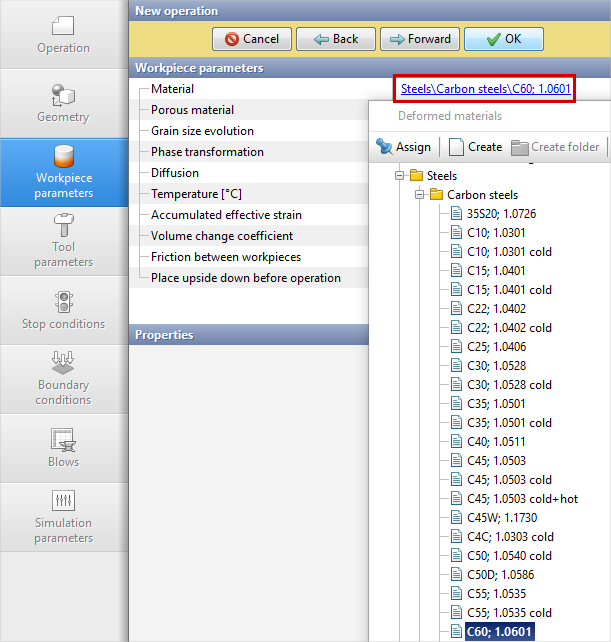The height and width of the screenshot is (642, 611).
Task: Select the Phase transformation parameter row
Action: [x=207, y=152]
